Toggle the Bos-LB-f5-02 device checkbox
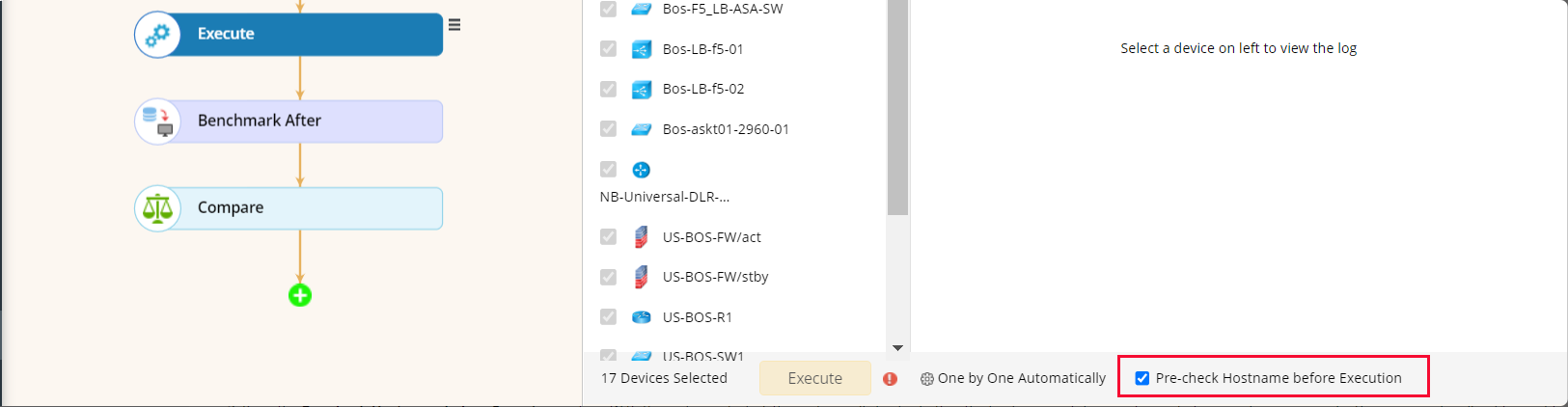The image size is (1568, 407). 608,89
